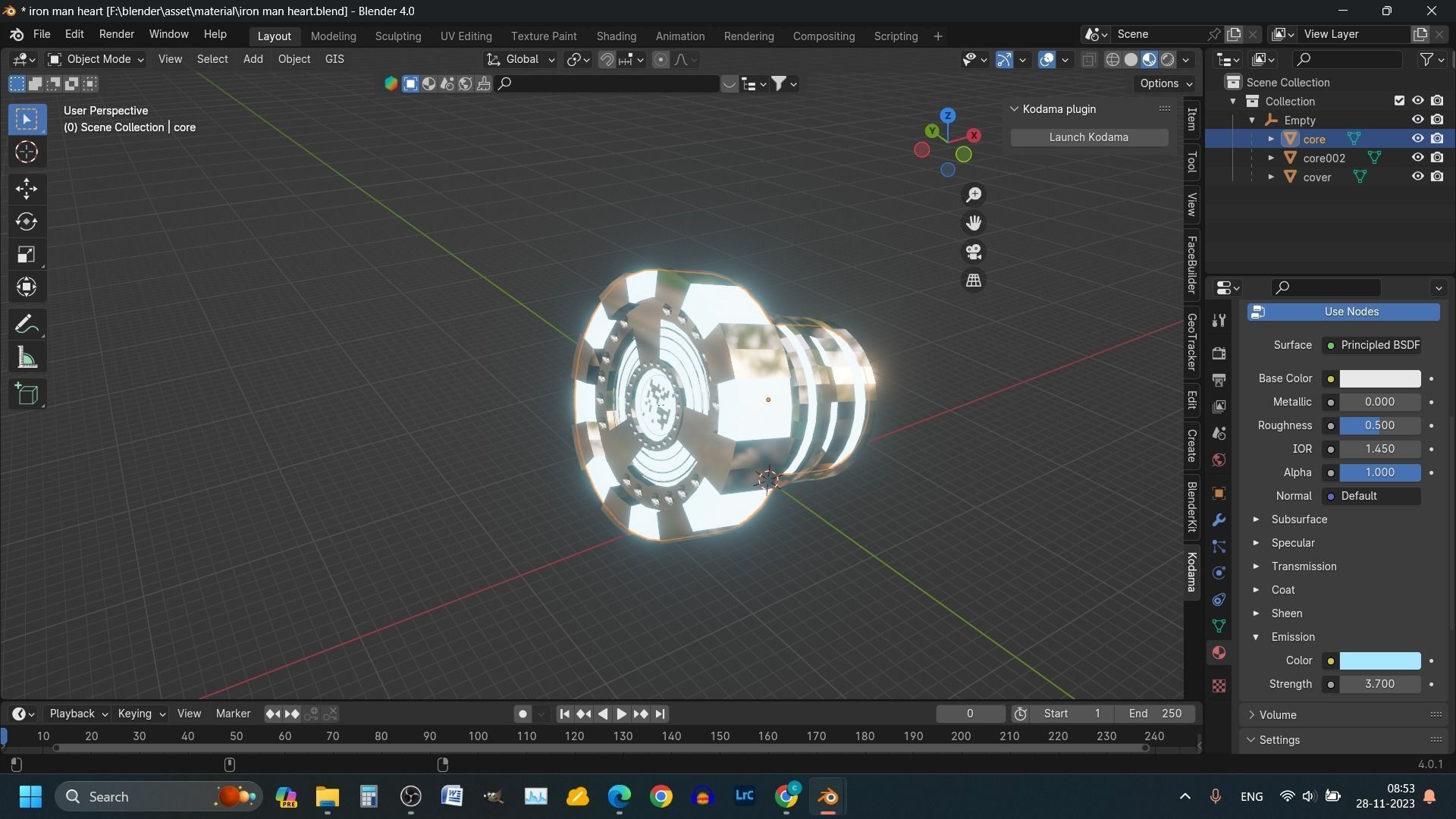Switch to solid viewport shading
The height and width of the screenshot is (819, 1456).
(x=1131, y=60)
